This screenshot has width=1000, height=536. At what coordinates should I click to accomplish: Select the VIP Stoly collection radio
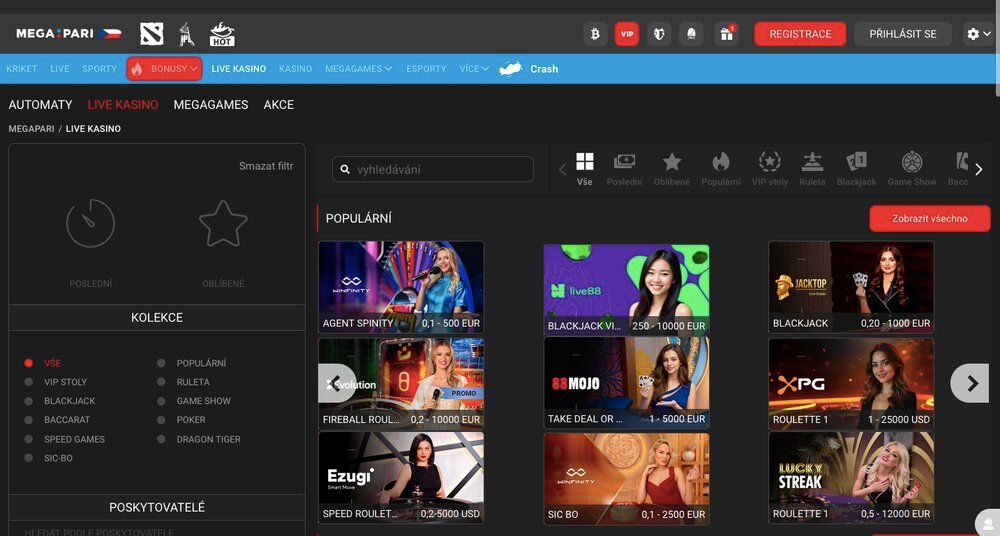point(29,382)
